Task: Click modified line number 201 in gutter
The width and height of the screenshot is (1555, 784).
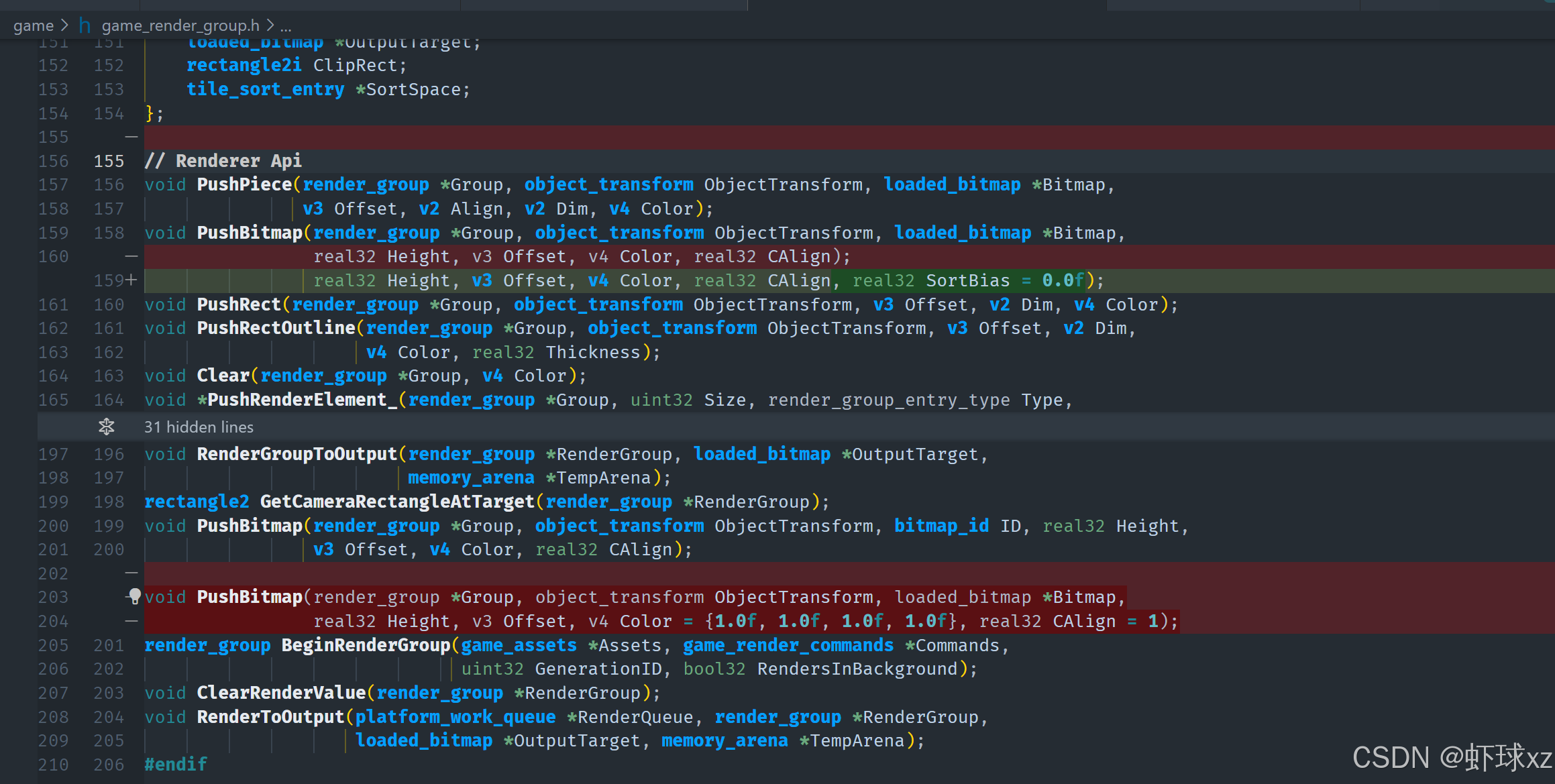Action: point(109,645)
